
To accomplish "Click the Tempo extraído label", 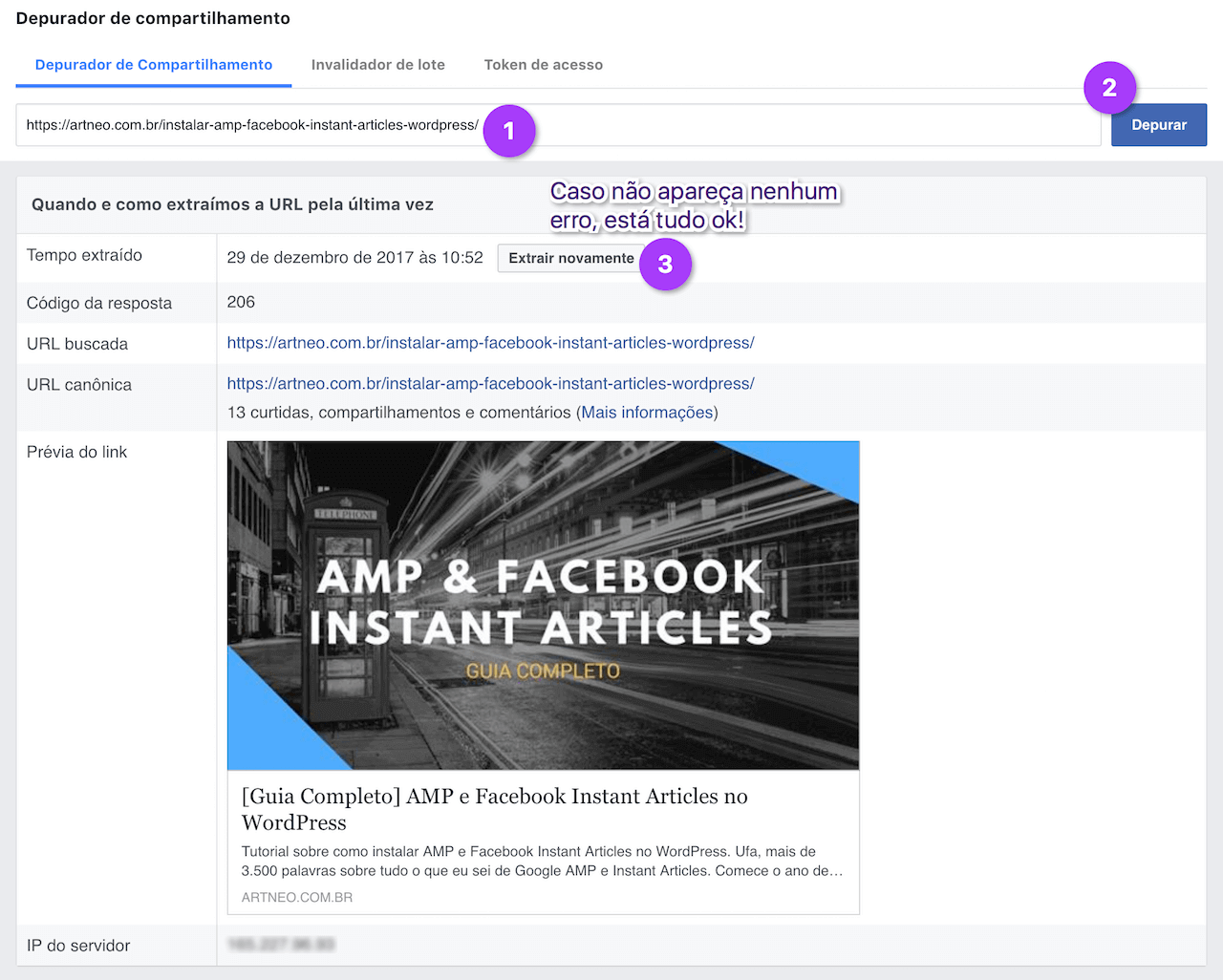I will pyautogui.click(x=84, y=255).
